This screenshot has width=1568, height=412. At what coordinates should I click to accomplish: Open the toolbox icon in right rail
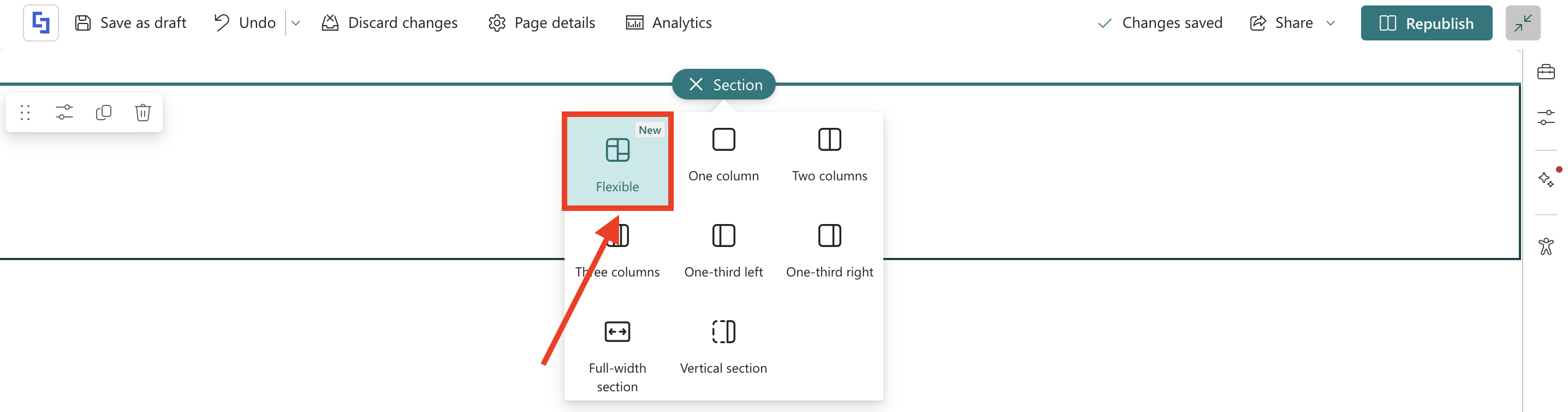point(1546,72)
